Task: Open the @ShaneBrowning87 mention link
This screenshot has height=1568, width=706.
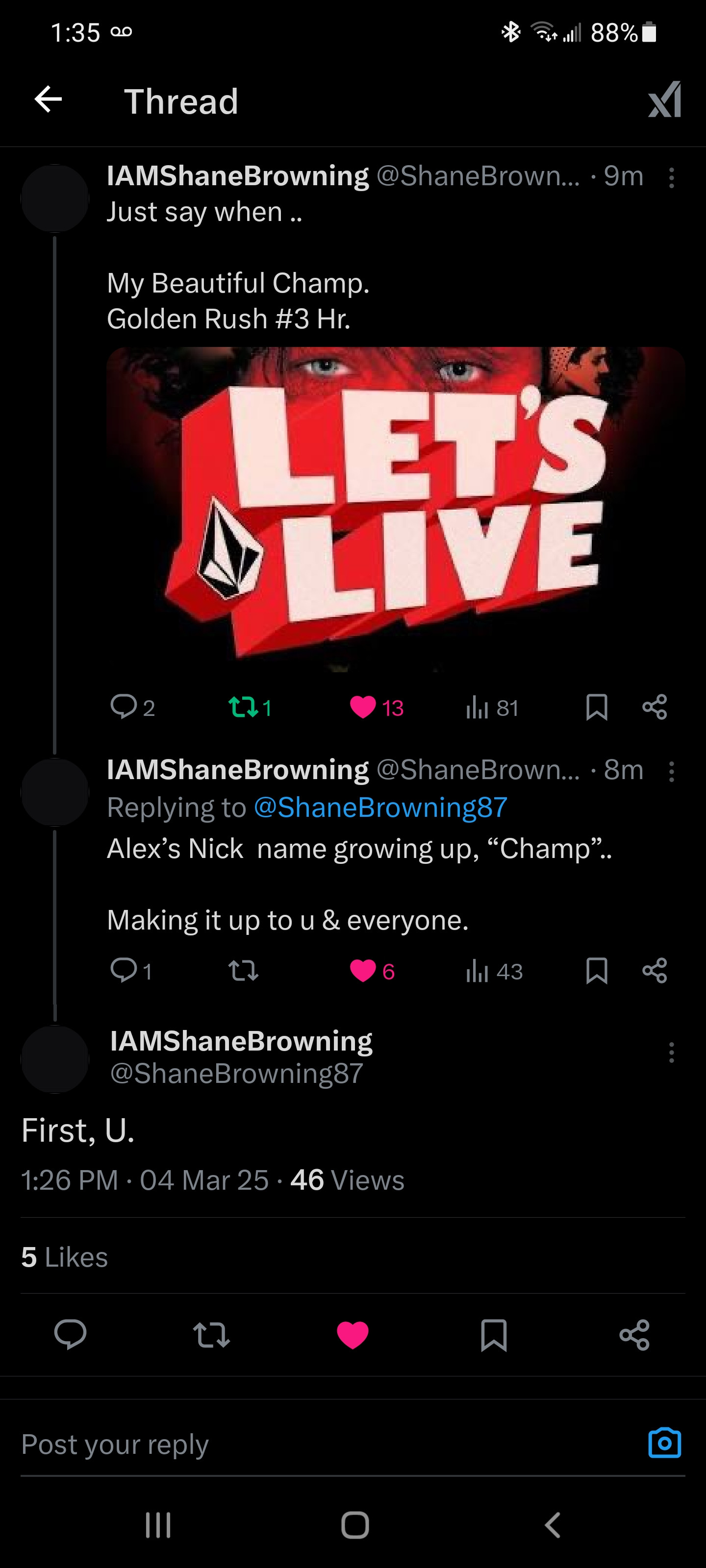Action: click(x=380, y=807)
